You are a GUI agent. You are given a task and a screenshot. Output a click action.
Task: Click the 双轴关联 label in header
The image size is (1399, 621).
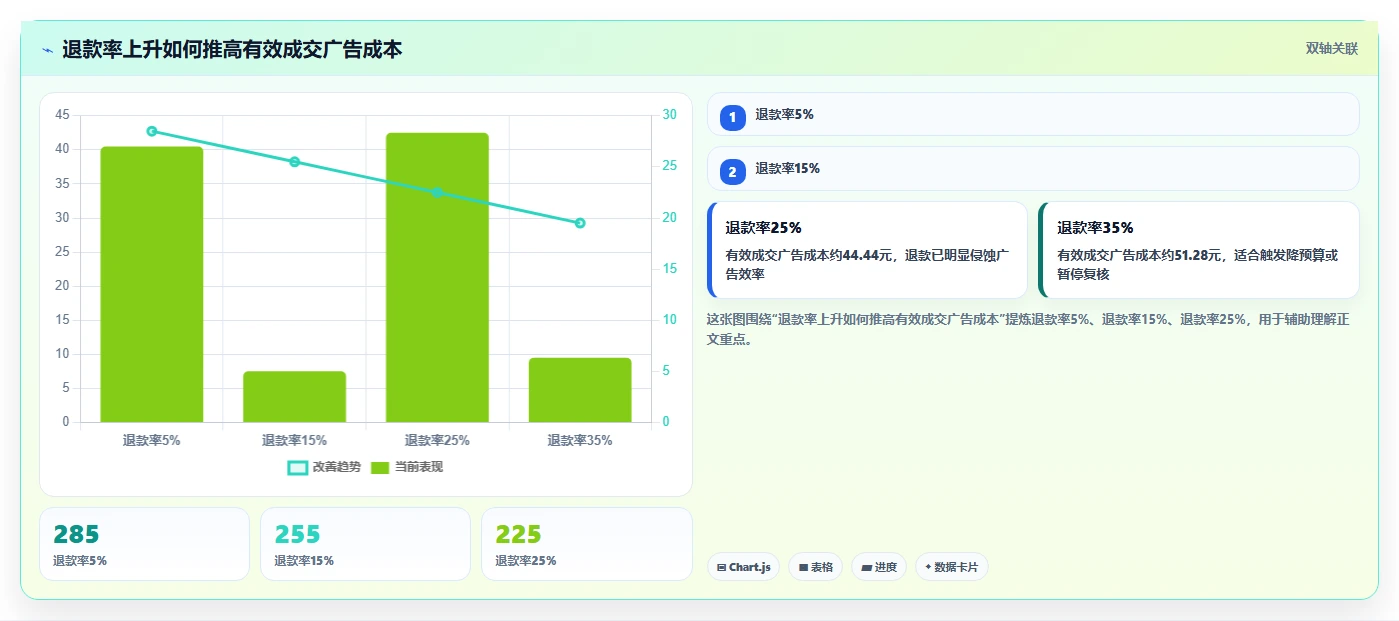coord(1331,49)
